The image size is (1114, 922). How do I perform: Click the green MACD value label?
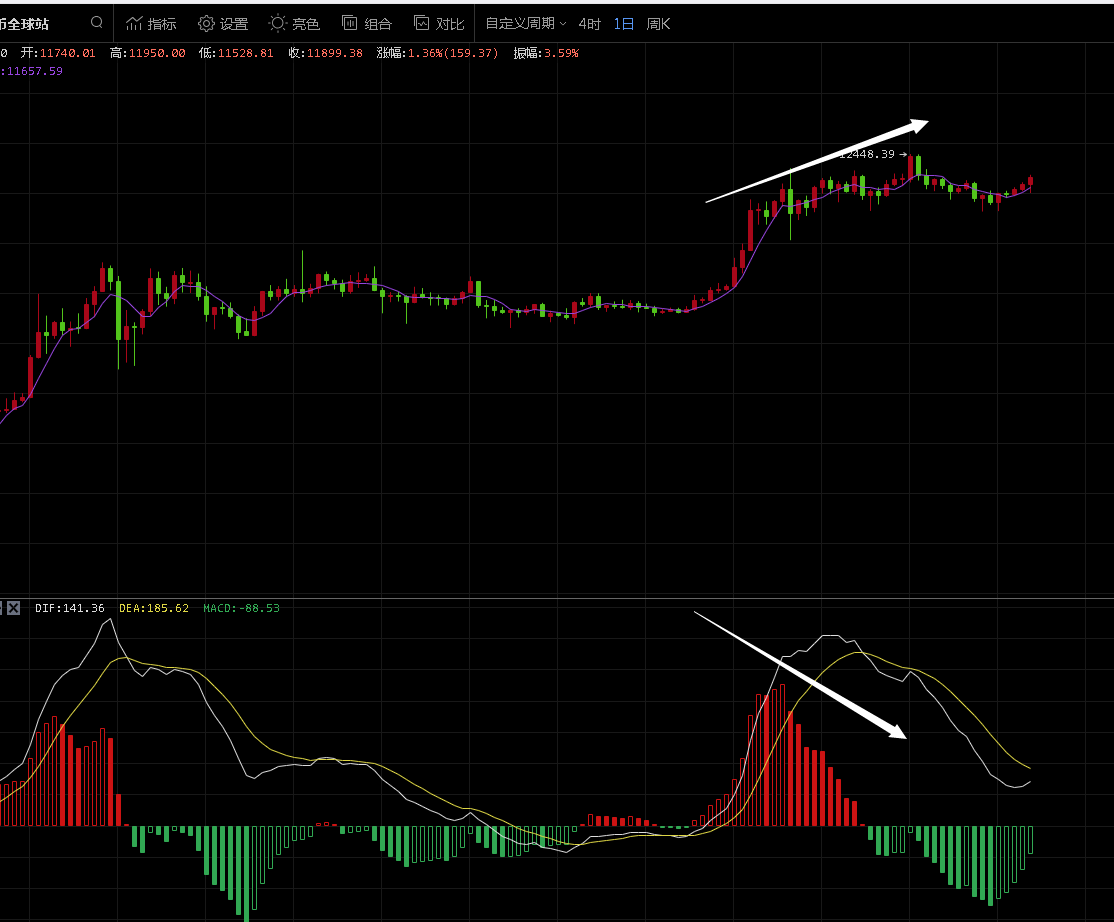coord(241,608)
